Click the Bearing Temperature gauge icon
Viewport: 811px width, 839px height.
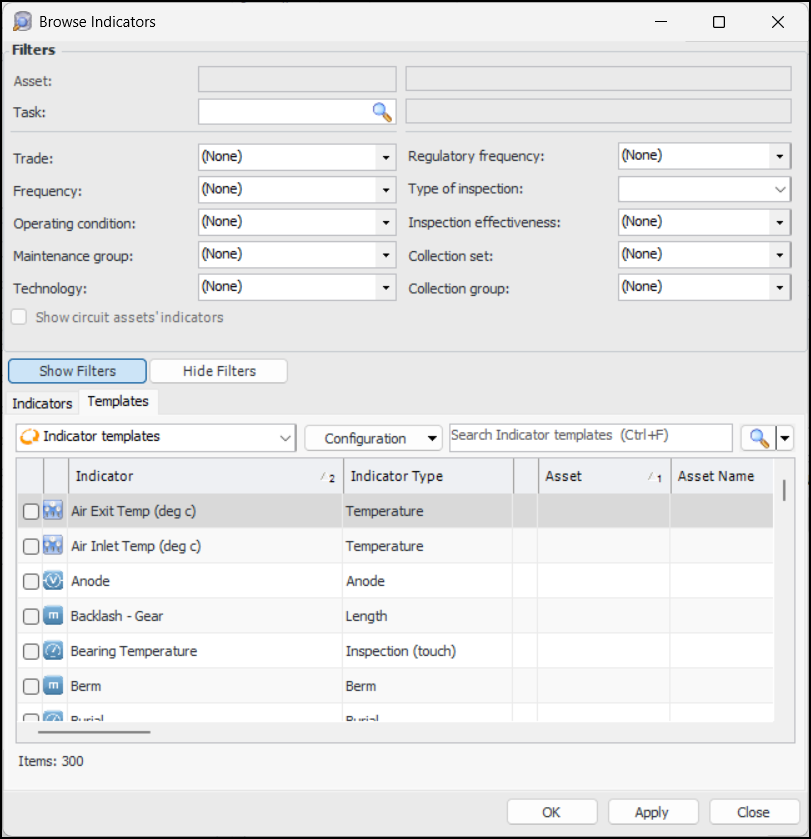(53, 651)
